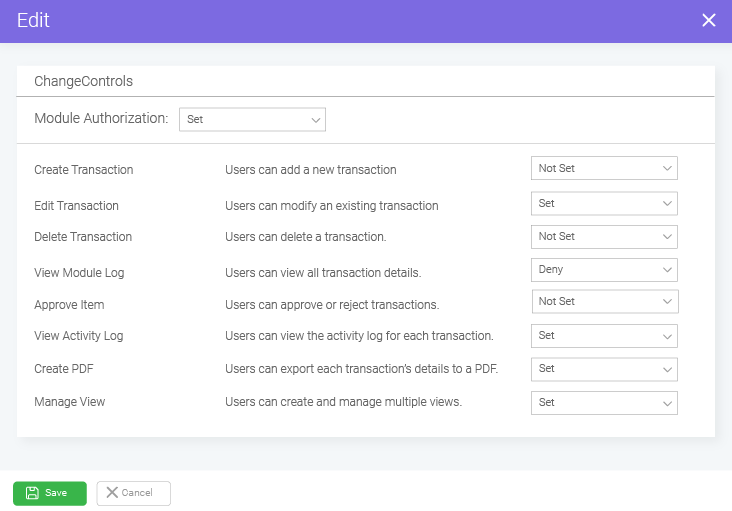This screenshot has width=732, height=511.
Task: Click the ChangeControls section header
Action: coord(84,81)
